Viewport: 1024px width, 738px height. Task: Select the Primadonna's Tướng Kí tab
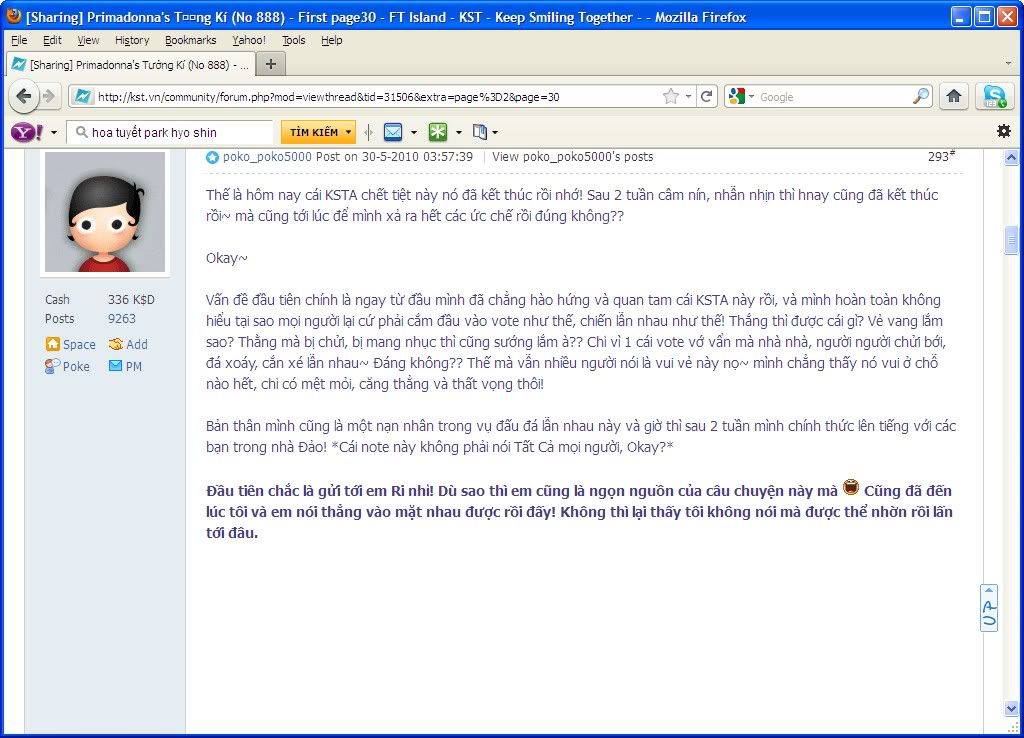pos(129,64)
